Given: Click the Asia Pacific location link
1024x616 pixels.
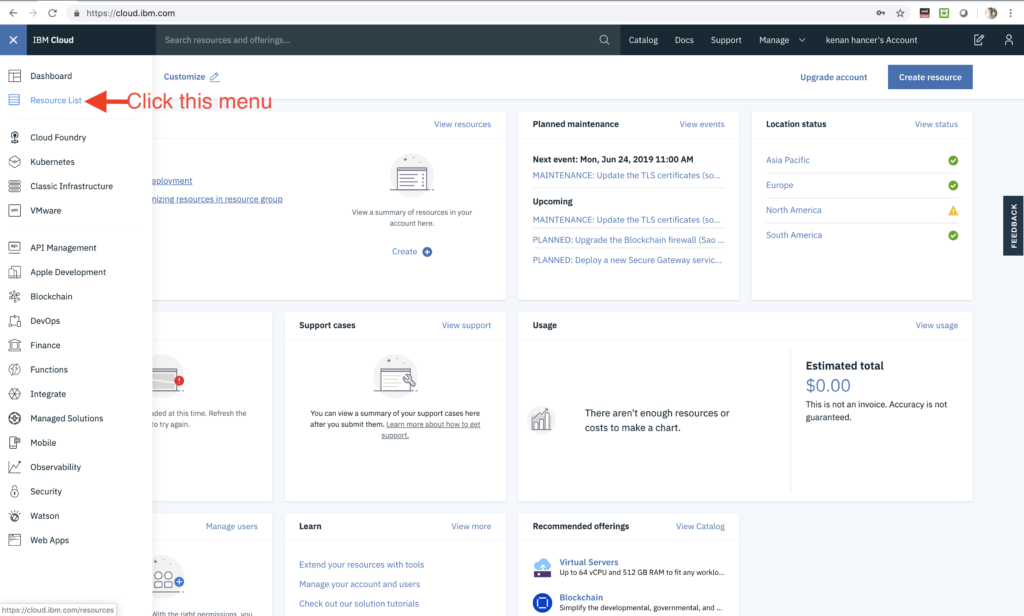Looking at the screenshot, I should pyautogui.click(x=788, y=160).
